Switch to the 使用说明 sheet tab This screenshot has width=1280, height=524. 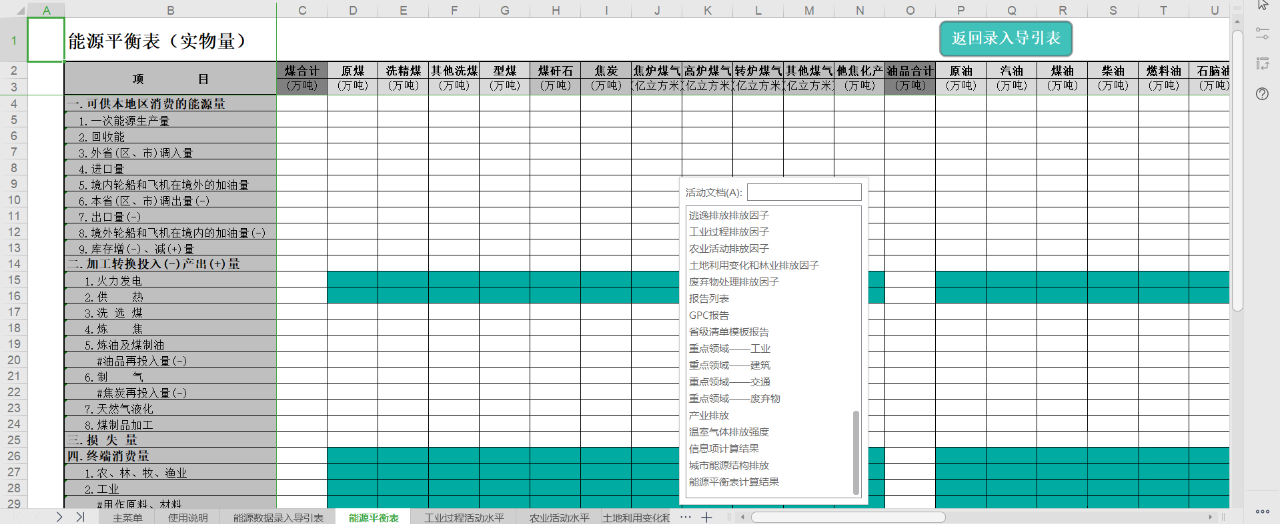pyautogui.click(x=188, y=518)
